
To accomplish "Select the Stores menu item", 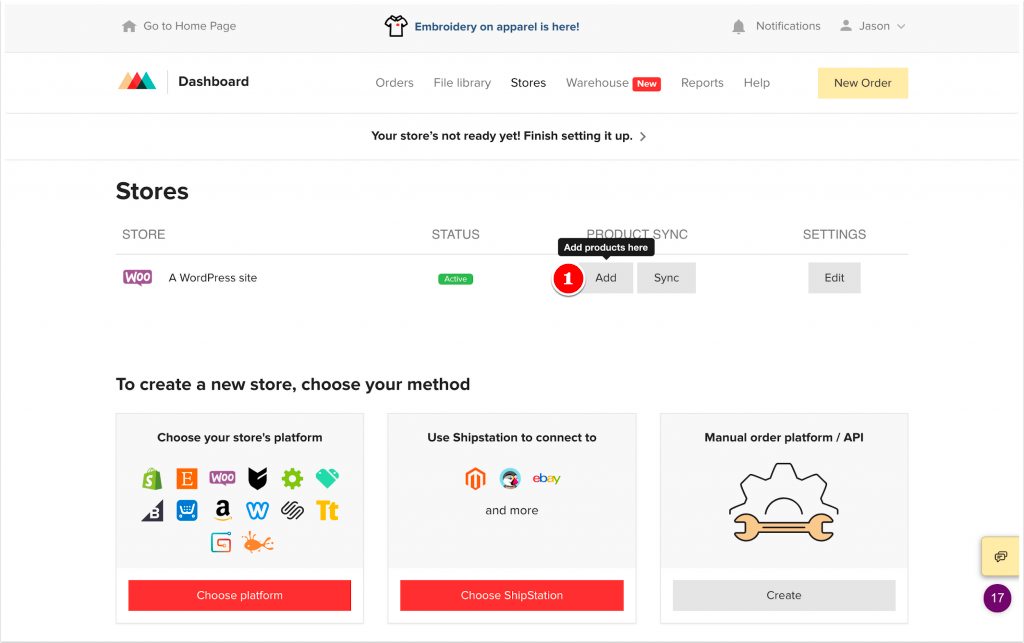I will [x=528, y=83].
